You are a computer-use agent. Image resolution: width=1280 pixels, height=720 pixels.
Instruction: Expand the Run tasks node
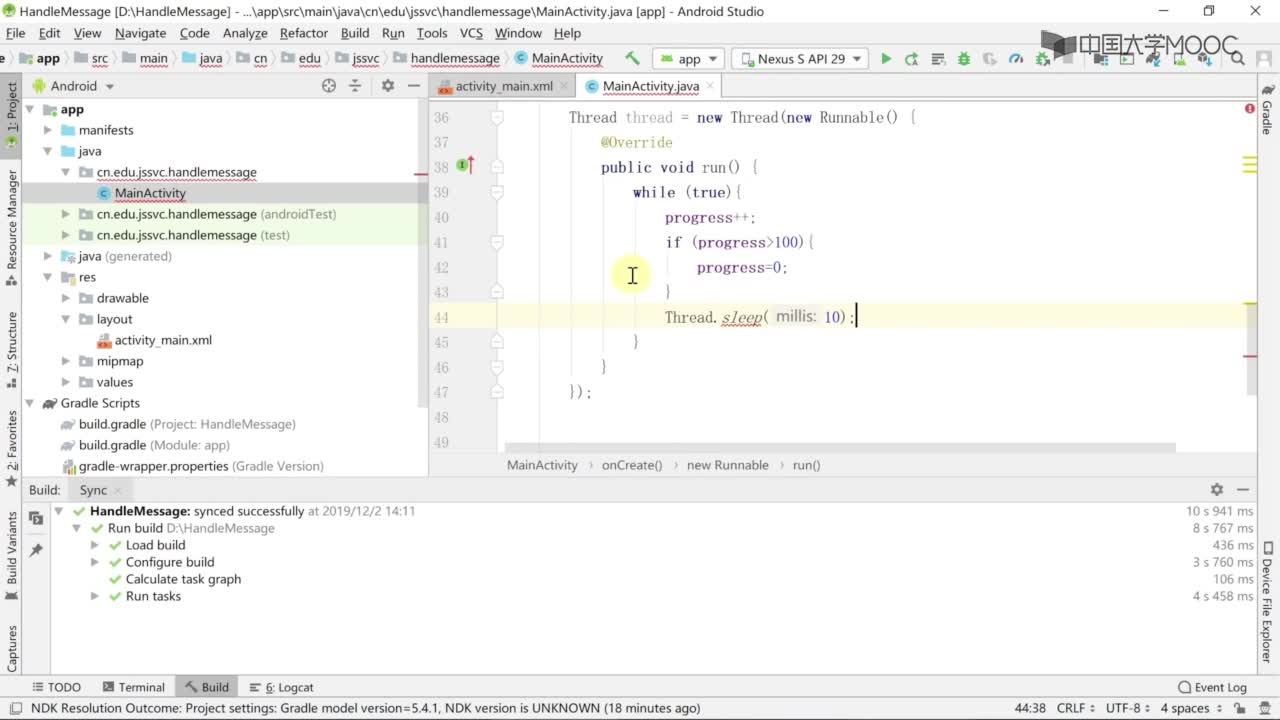(x=94, y=596)
